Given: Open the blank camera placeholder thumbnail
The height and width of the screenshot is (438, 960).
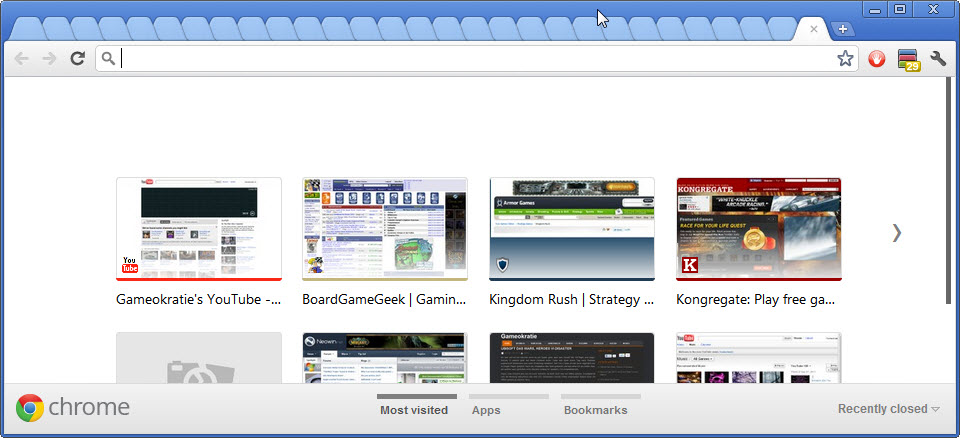Looking at the screenshot, I should (x=199, y=358).
